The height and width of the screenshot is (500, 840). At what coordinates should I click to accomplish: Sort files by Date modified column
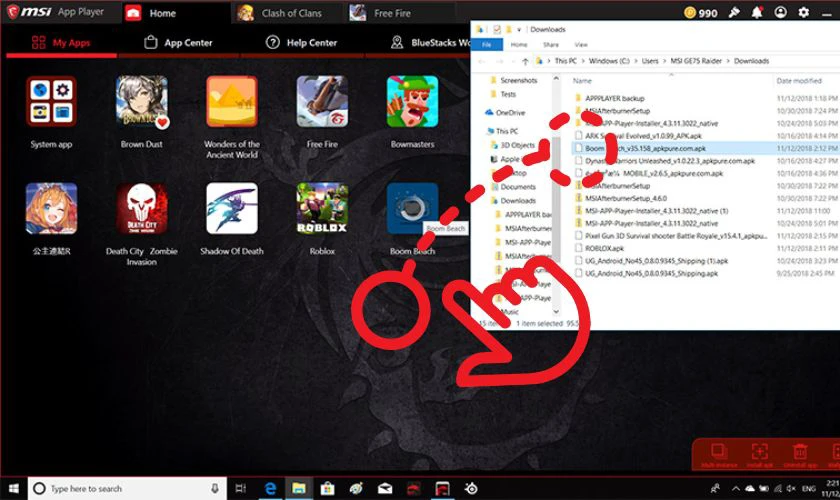799,81
